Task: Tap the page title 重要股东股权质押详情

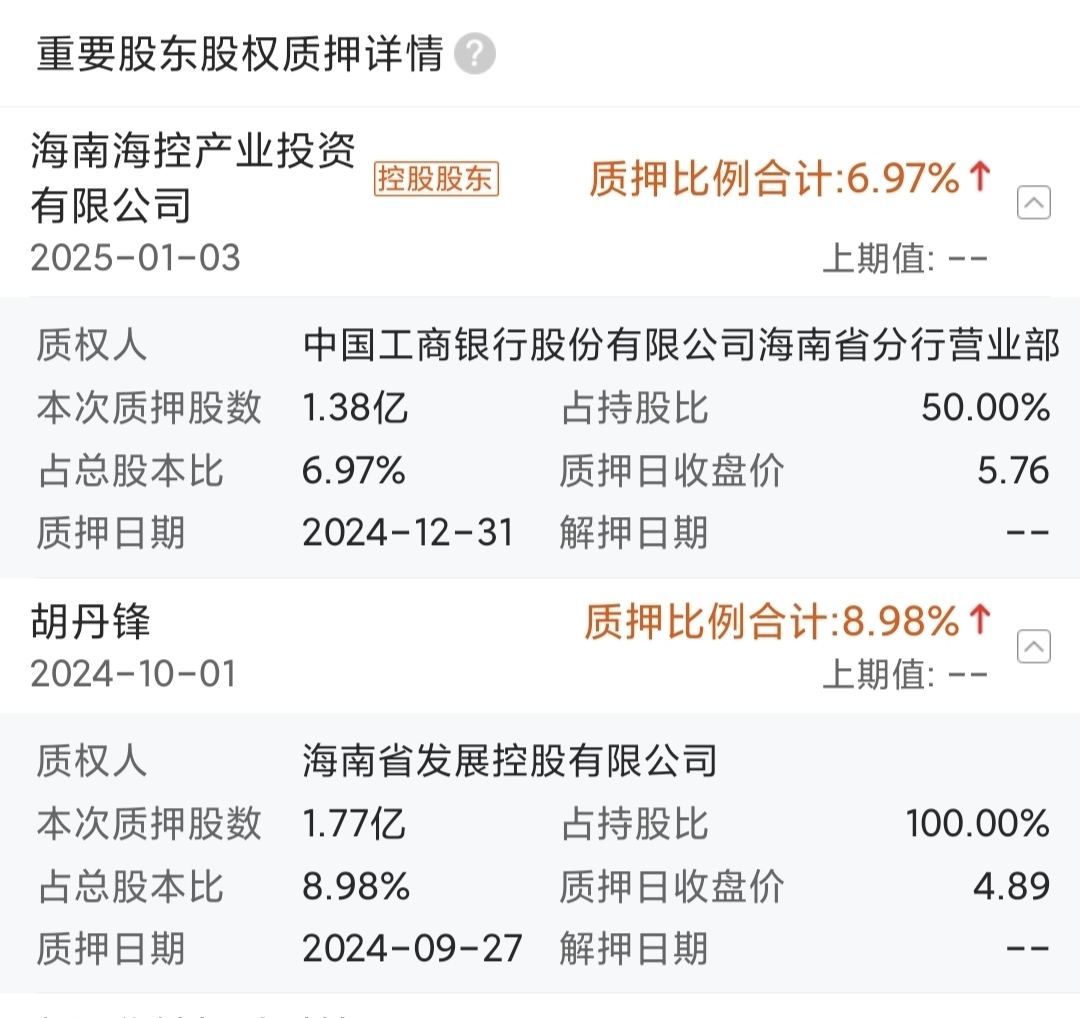Action: (240, 54)
